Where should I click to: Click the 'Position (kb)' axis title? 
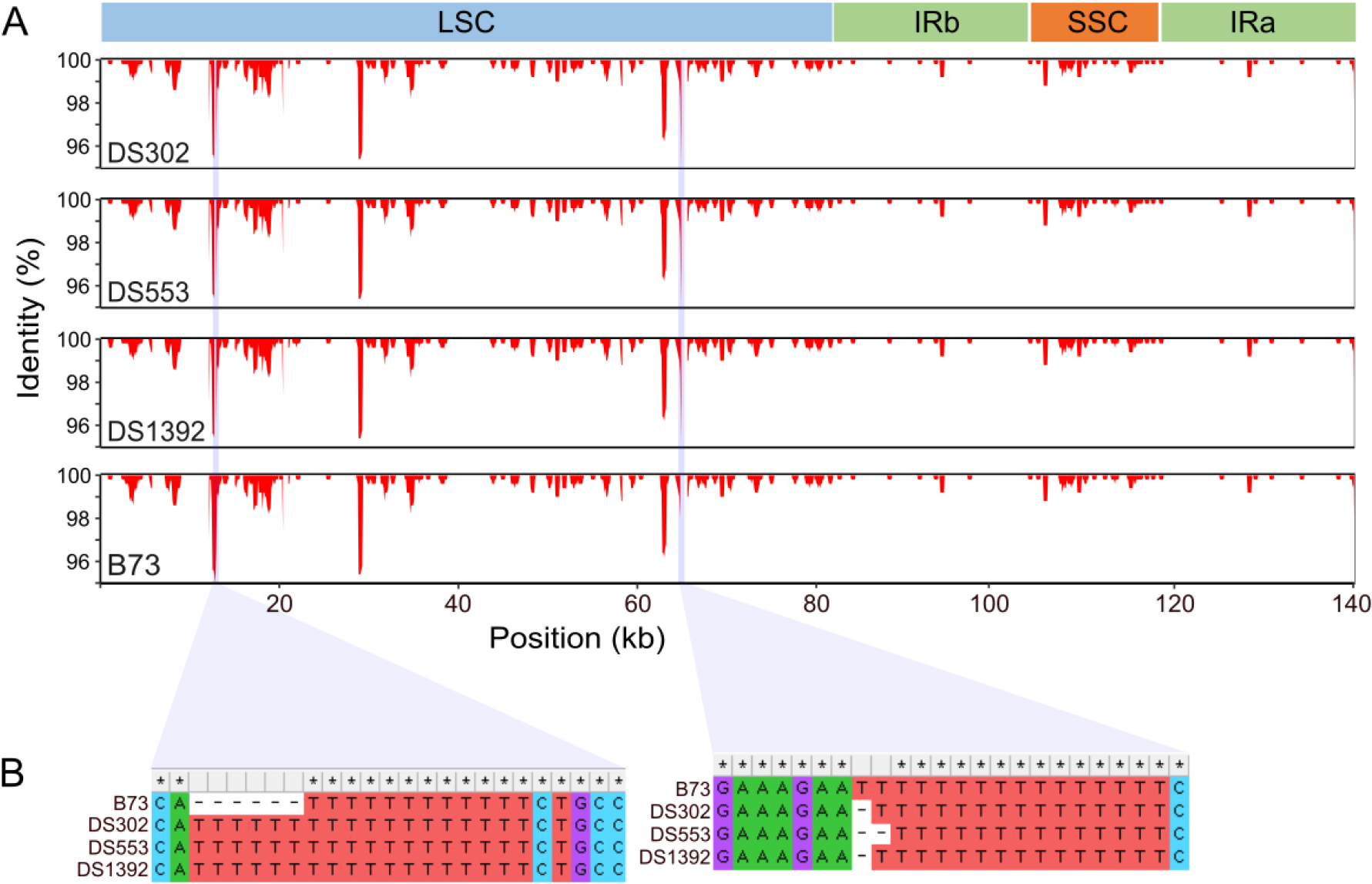click(577, 638)
